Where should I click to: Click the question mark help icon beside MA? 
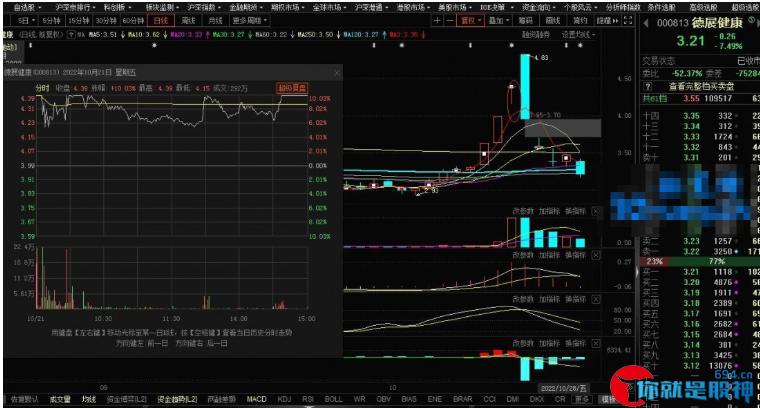71,34
